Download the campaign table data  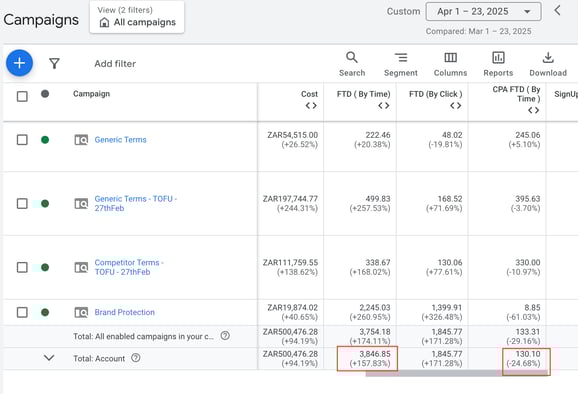[548, 64]
